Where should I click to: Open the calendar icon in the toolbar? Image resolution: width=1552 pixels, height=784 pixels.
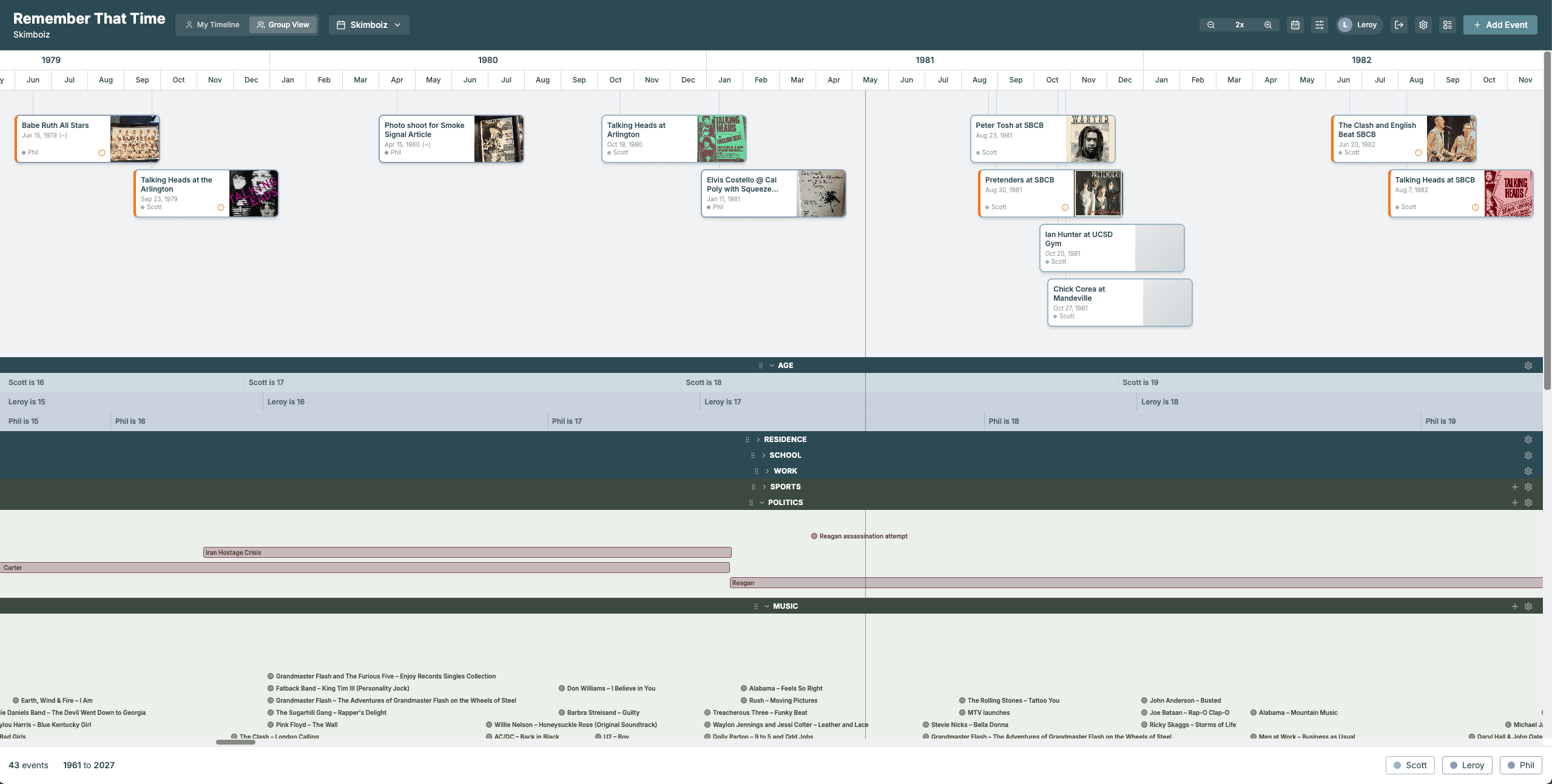click(x=1296, y=24)
